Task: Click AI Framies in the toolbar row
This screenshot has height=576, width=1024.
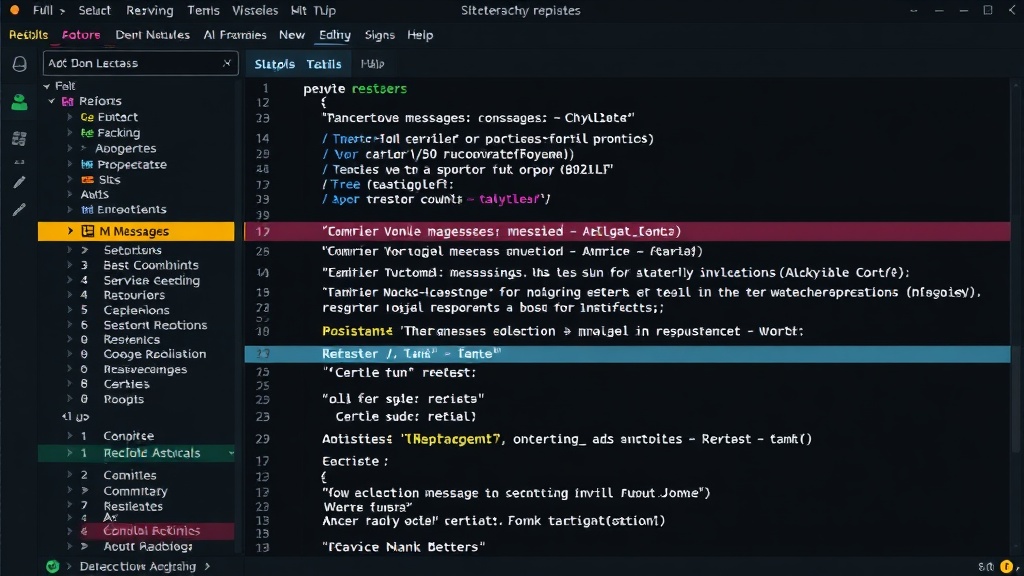Action: pyautogui.click(x=234, y=35)
